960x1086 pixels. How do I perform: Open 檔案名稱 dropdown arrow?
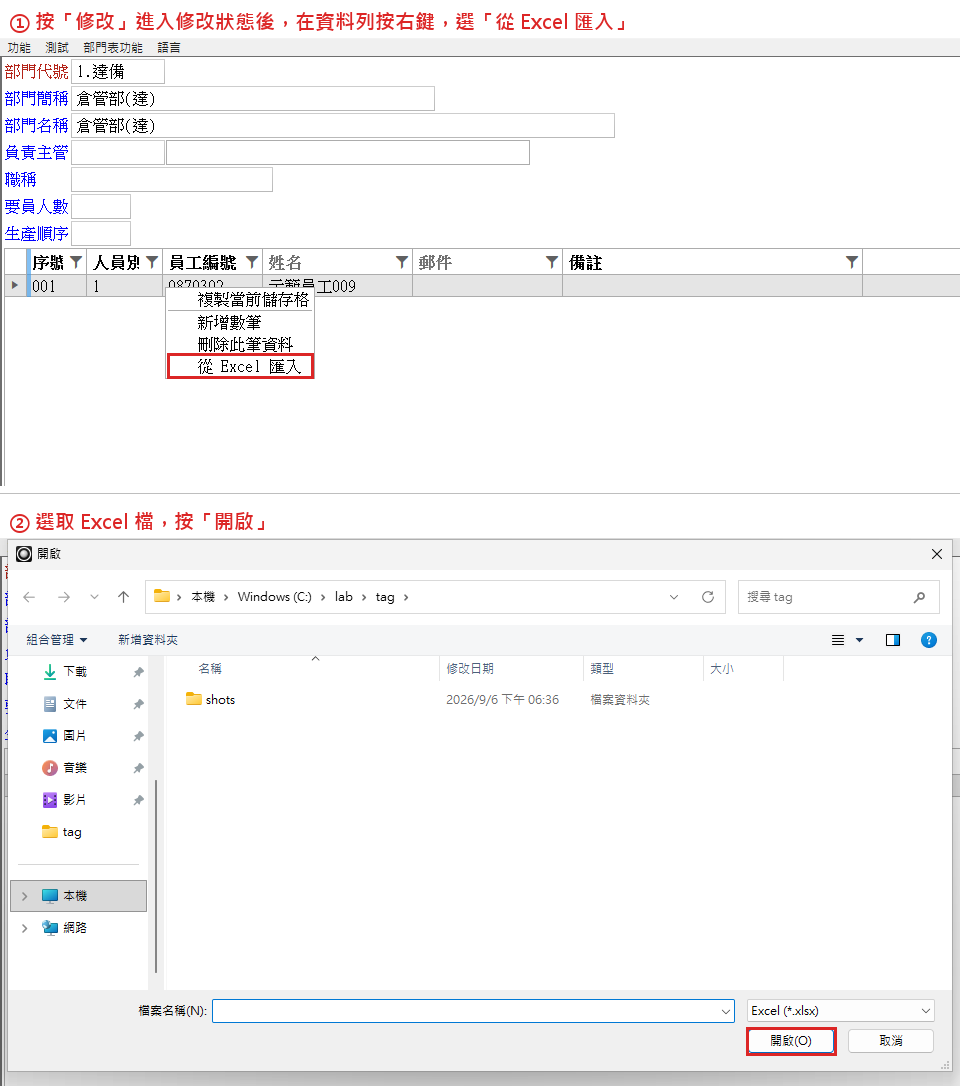[726, 1011]
